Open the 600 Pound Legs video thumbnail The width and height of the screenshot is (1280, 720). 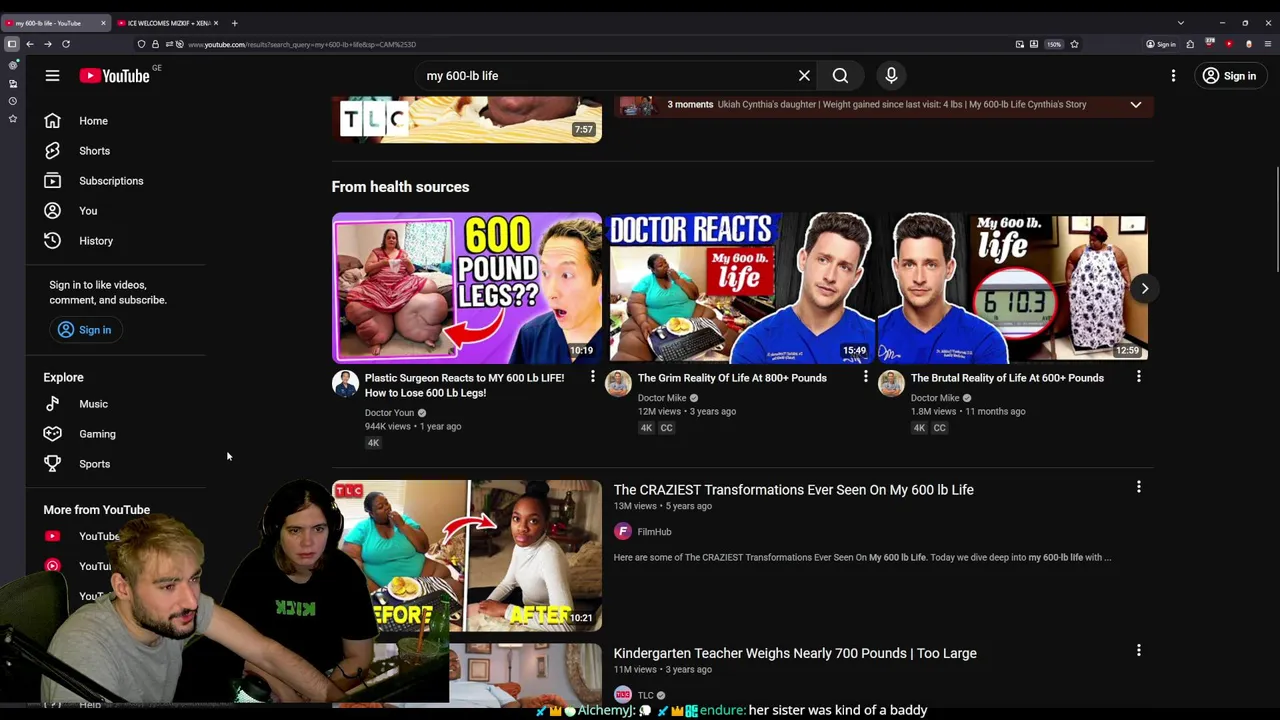pyautogui.click(x=467, y=288)
